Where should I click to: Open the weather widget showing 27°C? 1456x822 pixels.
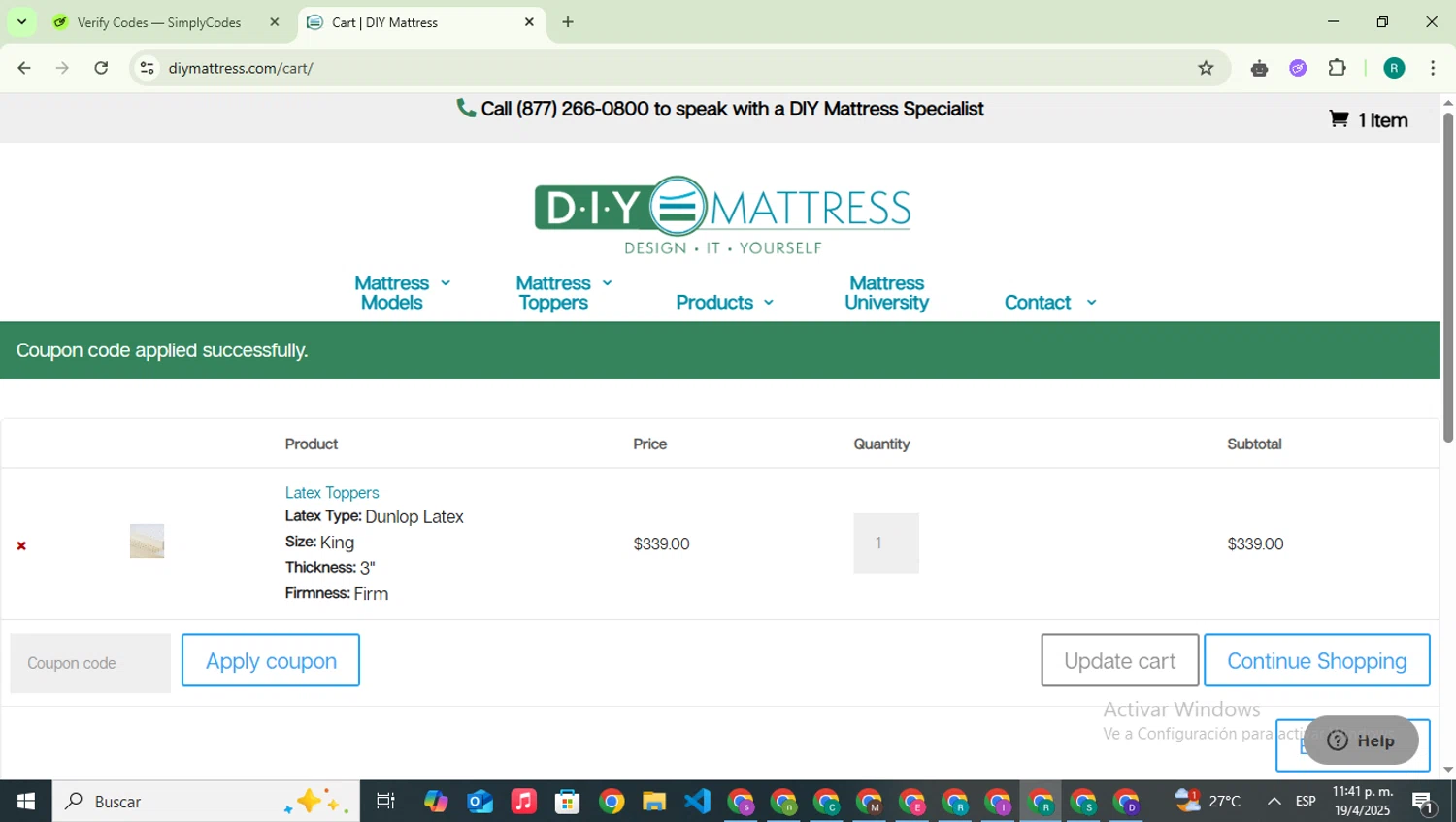tap(1208, 801)
